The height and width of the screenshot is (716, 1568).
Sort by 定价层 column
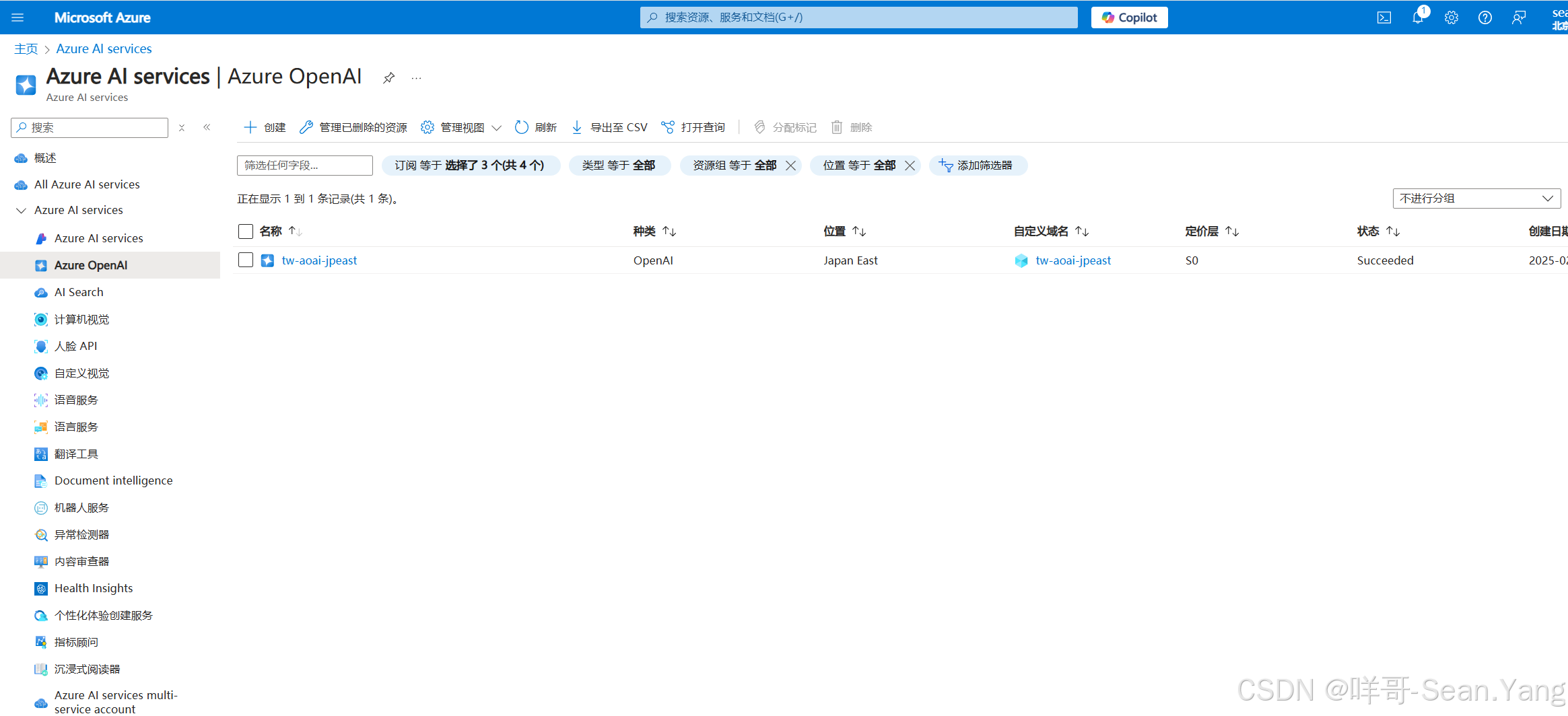click(1213, 231)
